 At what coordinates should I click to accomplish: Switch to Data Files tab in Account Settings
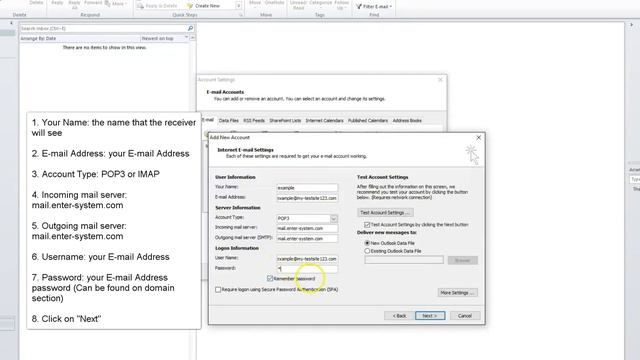[x=229, y=120]
